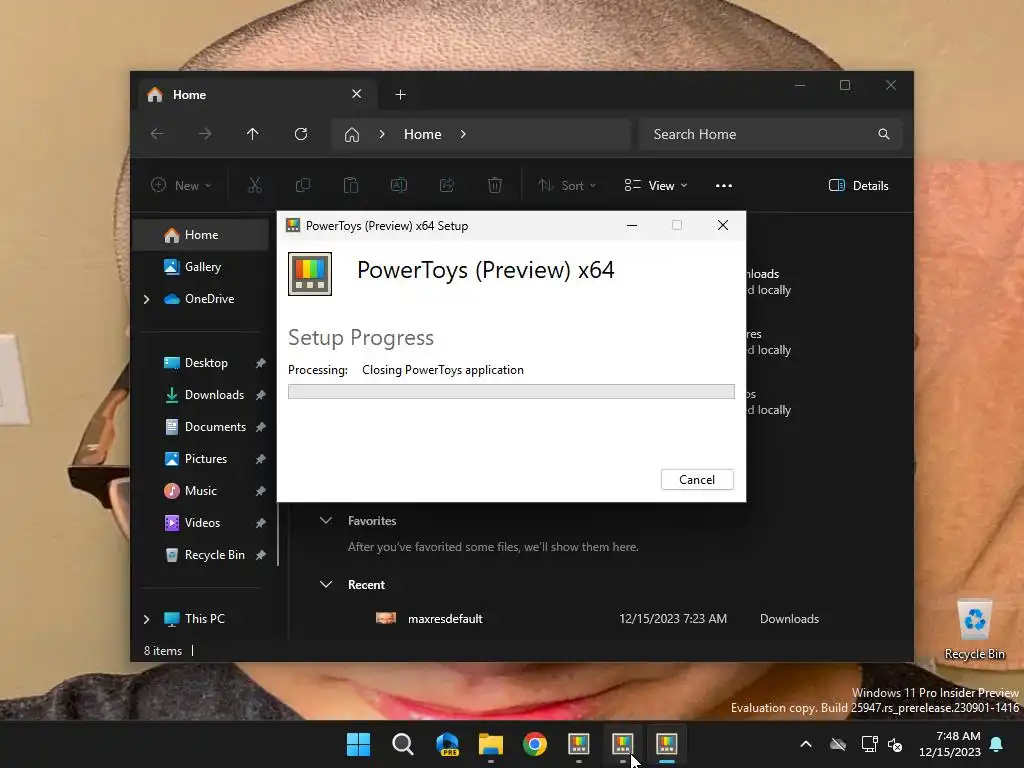This screenshot has height=768, width=1024.
Task: Open a new Explorer tab
Action: (400, 95)
